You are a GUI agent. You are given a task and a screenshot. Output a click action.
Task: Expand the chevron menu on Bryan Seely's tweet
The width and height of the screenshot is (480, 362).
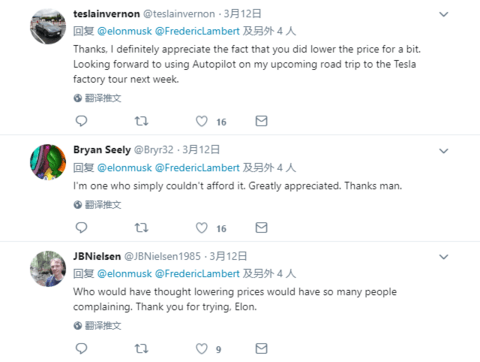(x=443, y=151)
